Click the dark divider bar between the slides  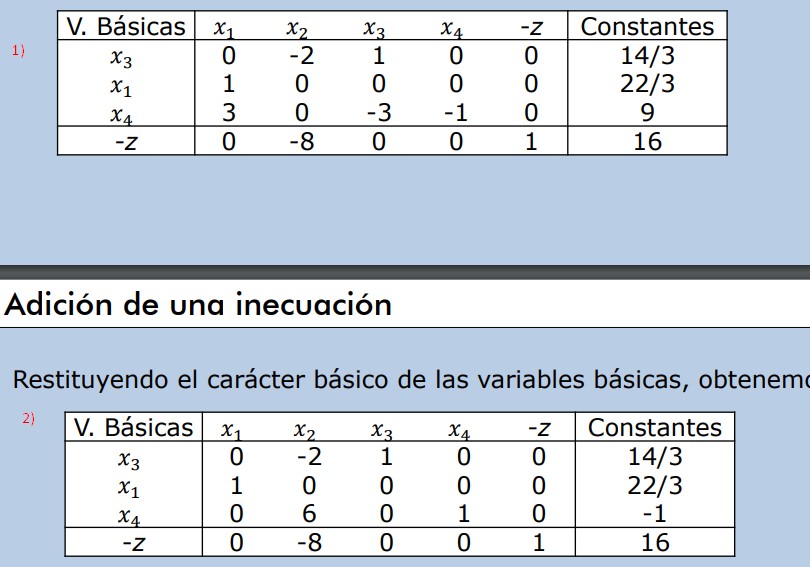pyautogui.click(x=405, y=271)
